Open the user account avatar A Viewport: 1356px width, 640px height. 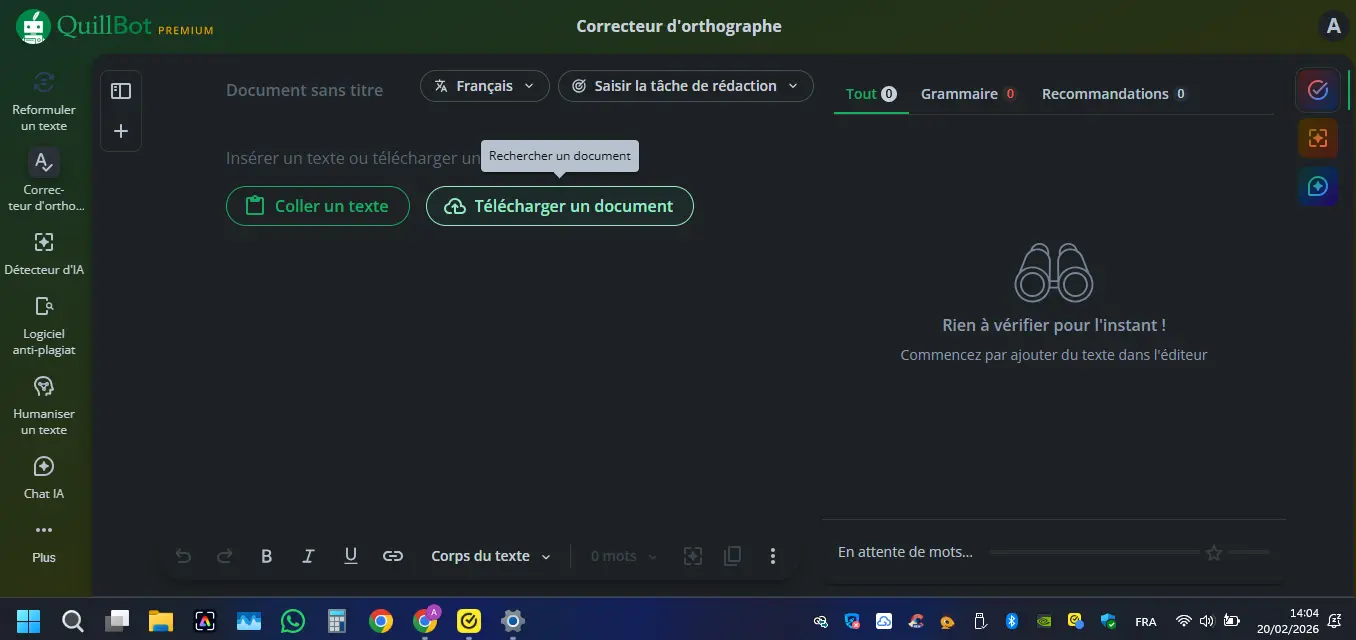coord(1333,27)
